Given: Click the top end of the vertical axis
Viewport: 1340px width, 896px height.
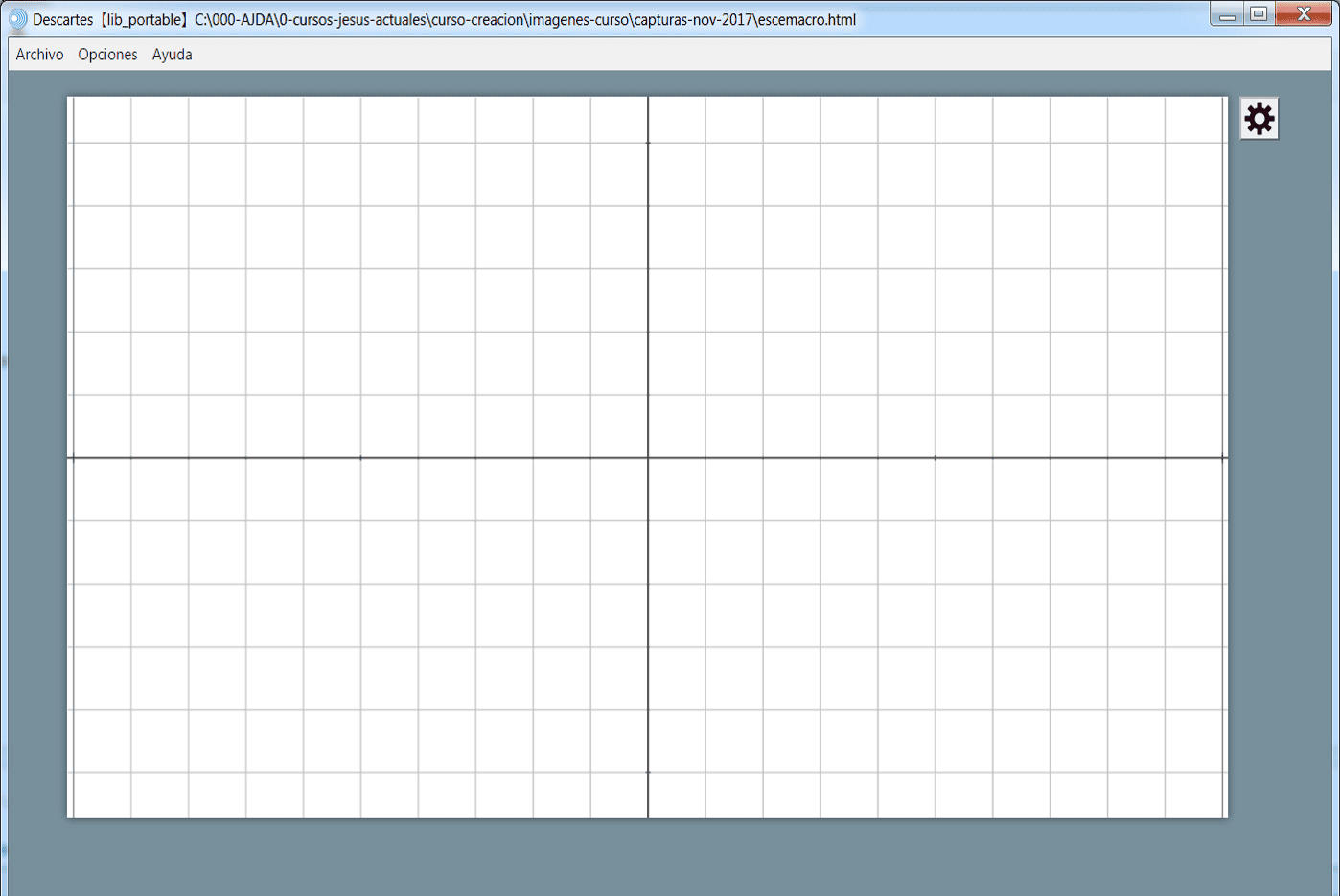Looking at the screenshot, I should 648,100.
